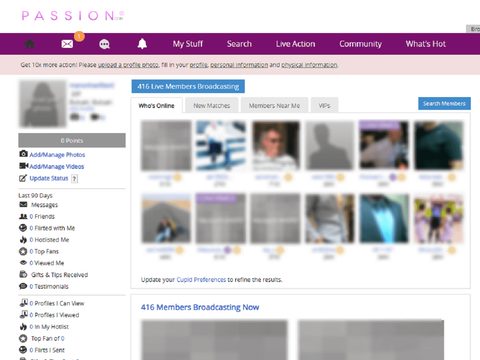This screenshot has height=360, width=480.
Task: Open the silhouette placeholder member thumbnail
Action: click(x=330, y=145)
